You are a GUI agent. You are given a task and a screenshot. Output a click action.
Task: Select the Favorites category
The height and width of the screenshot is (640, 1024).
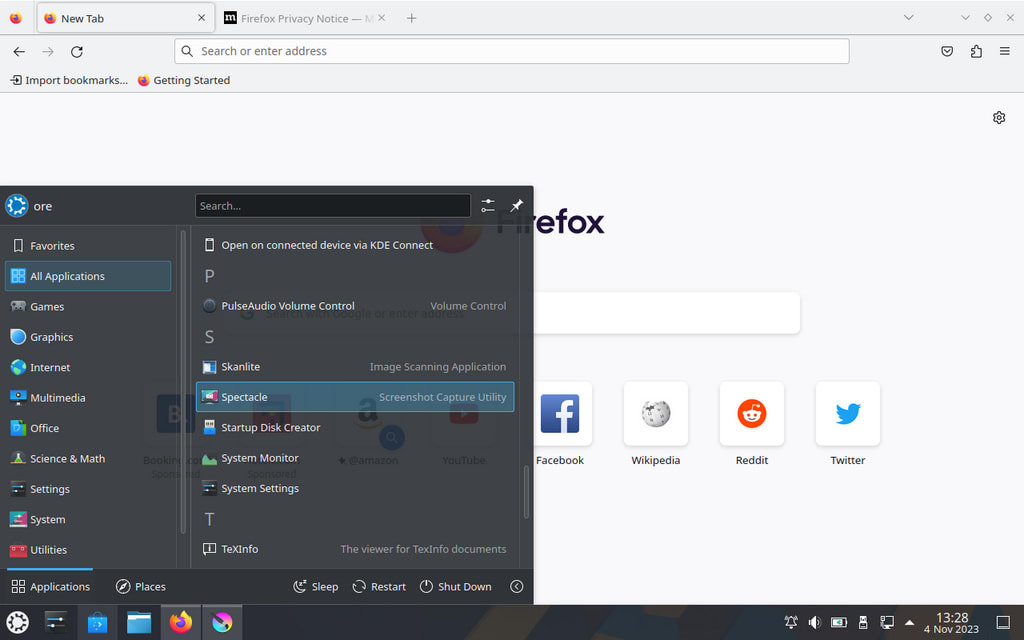click(88, 246)
